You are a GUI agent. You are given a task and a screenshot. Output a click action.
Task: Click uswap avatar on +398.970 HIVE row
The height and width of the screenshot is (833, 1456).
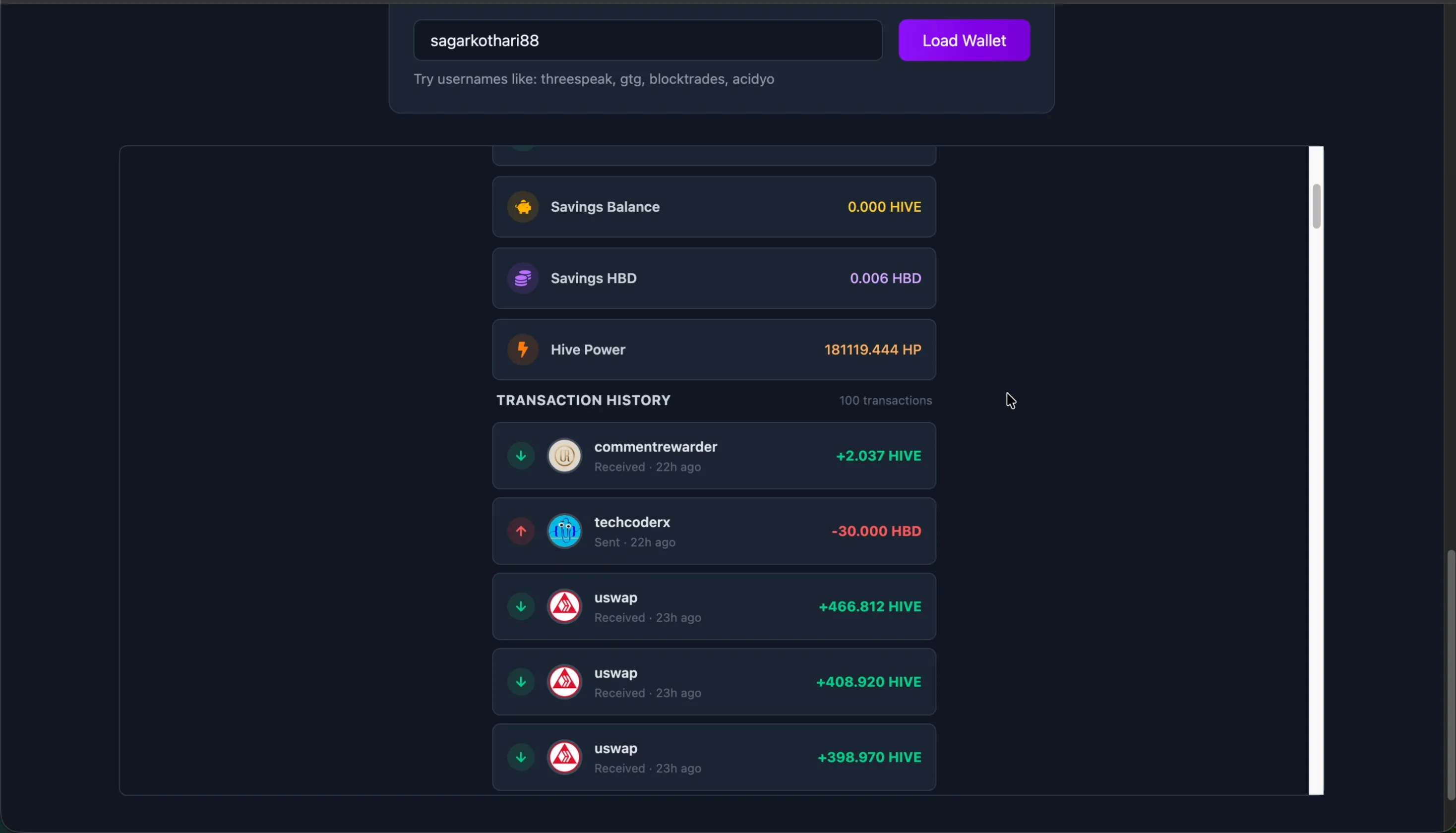coord(565,757)
